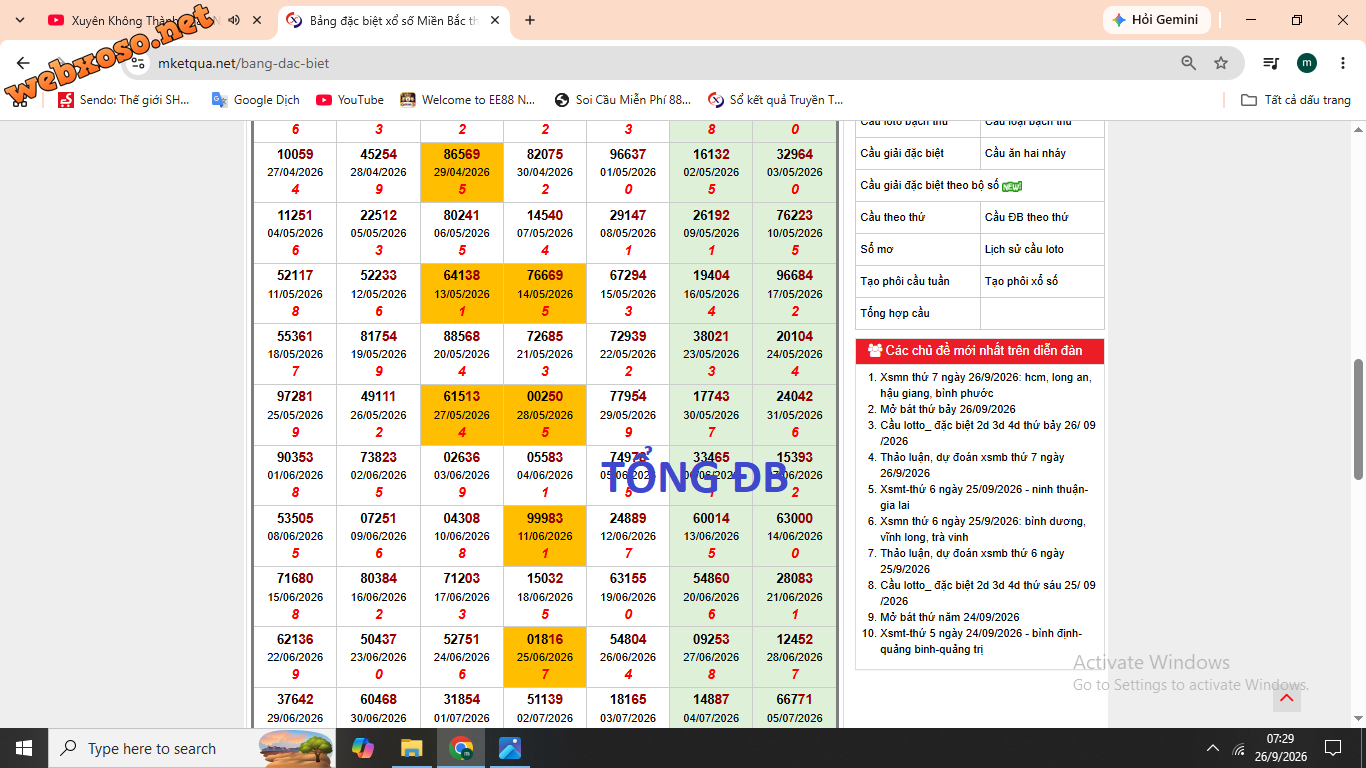Open Cầu giải đặc biệt link
The height and width of the screenshot is (768, 1366).
(902, 153)
